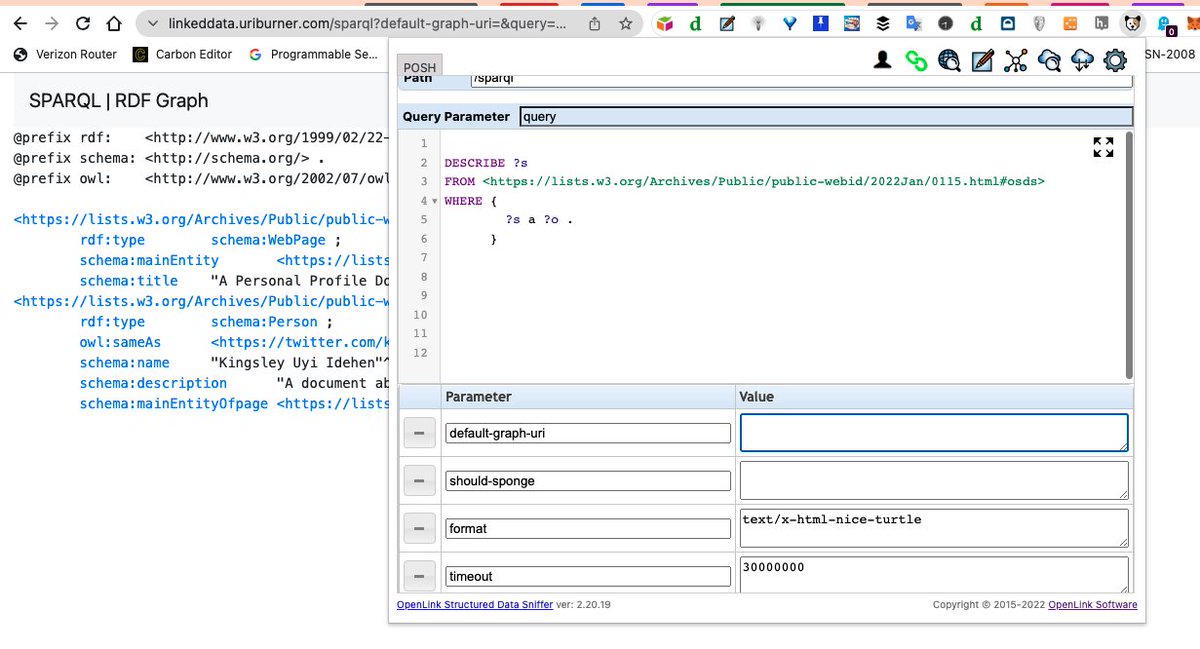Open the Ghostery ghost extension icon
The image size is (1200, 649).
click(x=1165, y=23)
